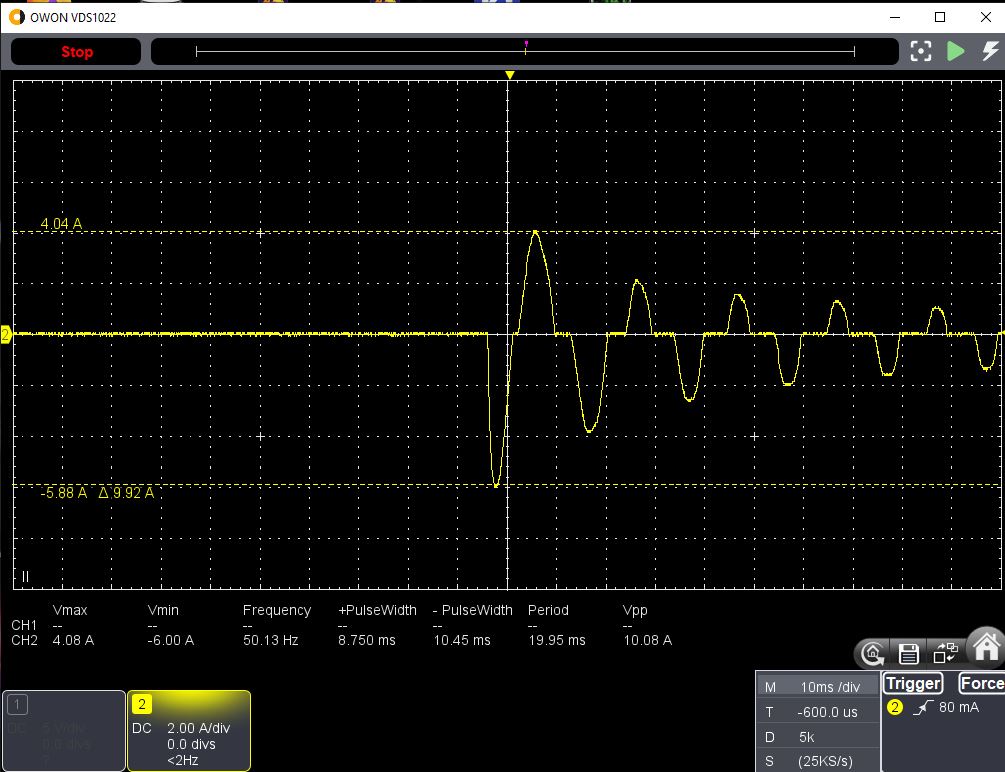This screenshot has height=772, width=1005.
Task: Open the Home menu icon
Action: coord(986,646)
